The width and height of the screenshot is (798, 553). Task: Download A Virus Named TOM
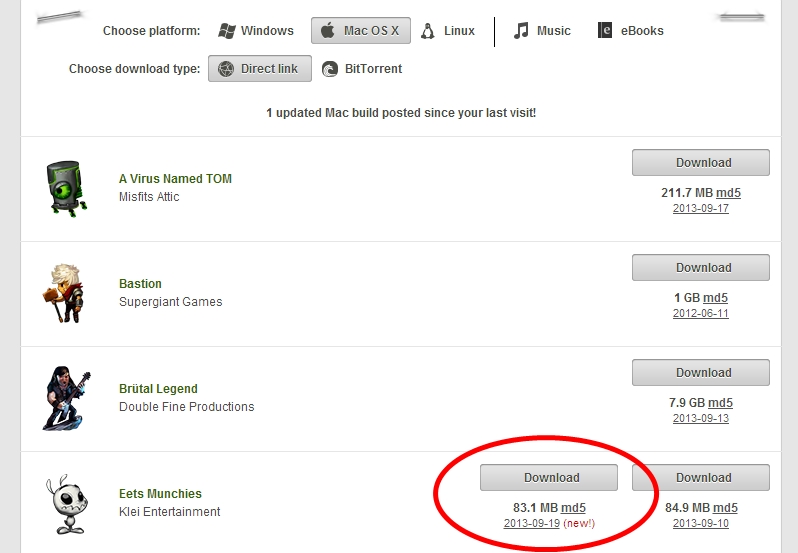701,163
